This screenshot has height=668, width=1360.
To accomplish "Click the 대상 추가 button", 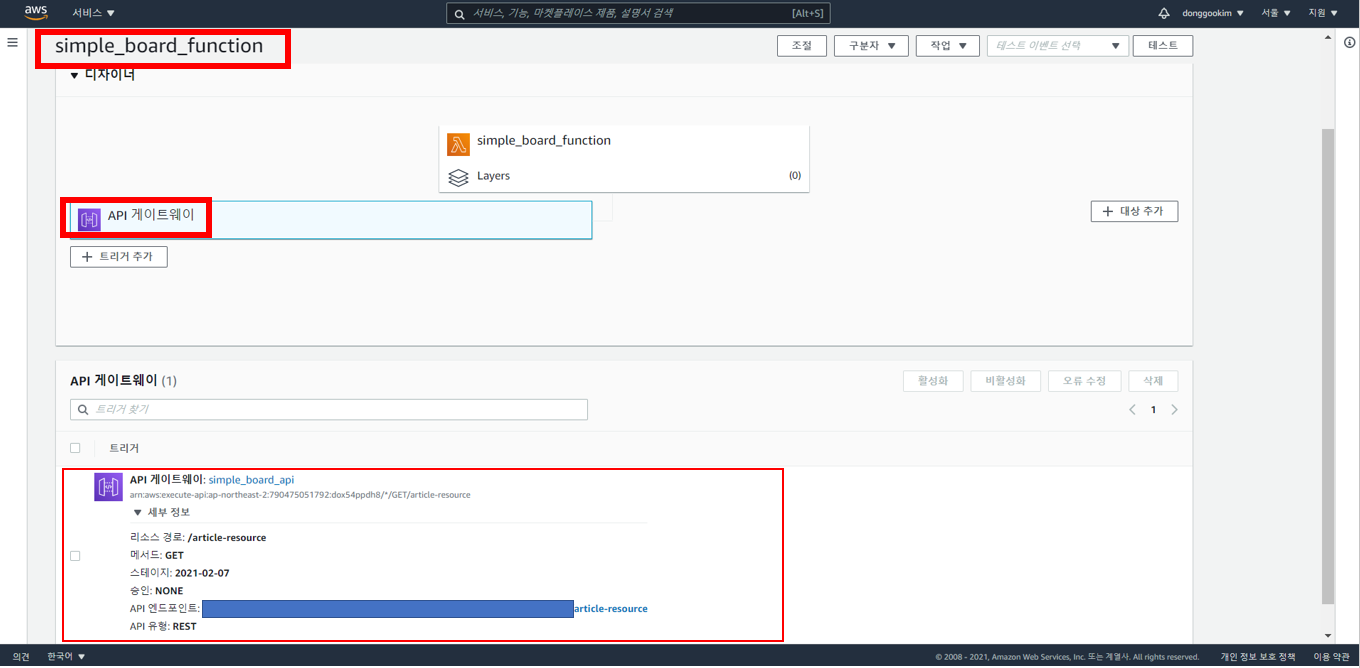I will (x=1134, y=212).
